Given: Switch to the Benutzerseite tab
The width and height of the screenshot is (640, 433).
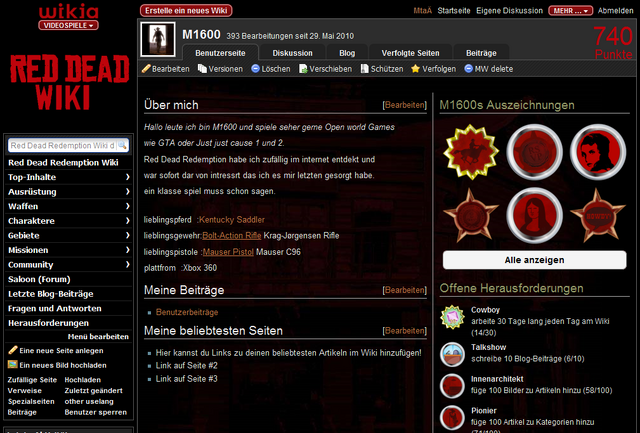Looking at the screenshot, I should pyautogui.click(x=220, y=53).
